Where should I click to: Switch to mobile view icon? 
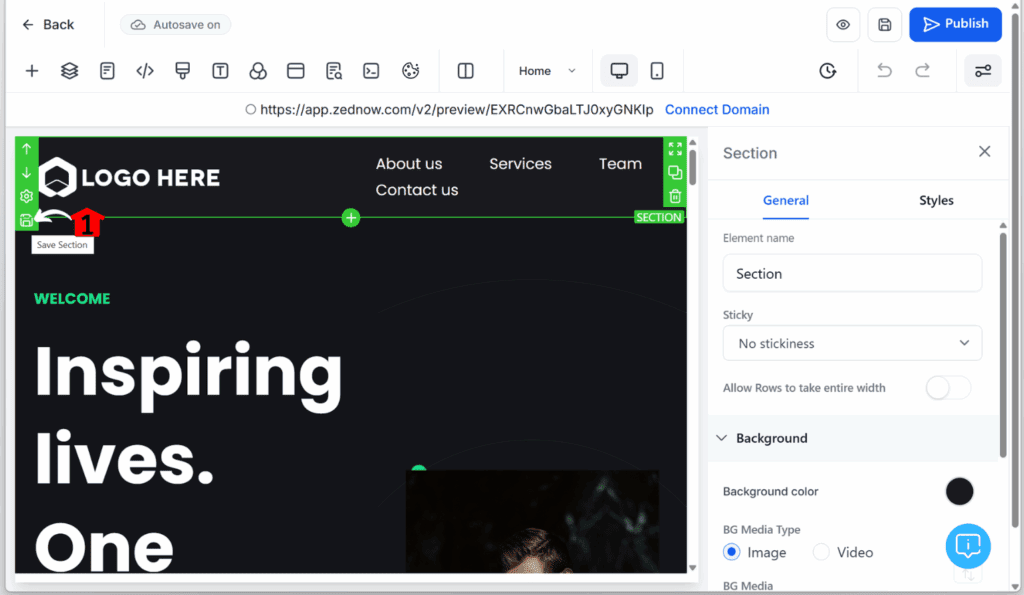pos(657,71)
